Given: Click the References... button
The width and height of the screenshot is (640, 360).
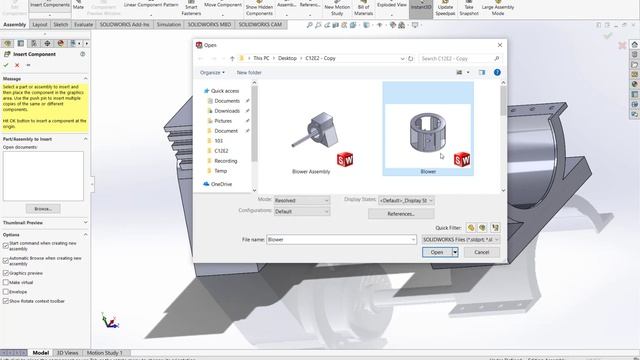Looking at the screenshot, I should pyautogui.click(x=401, y=214).
